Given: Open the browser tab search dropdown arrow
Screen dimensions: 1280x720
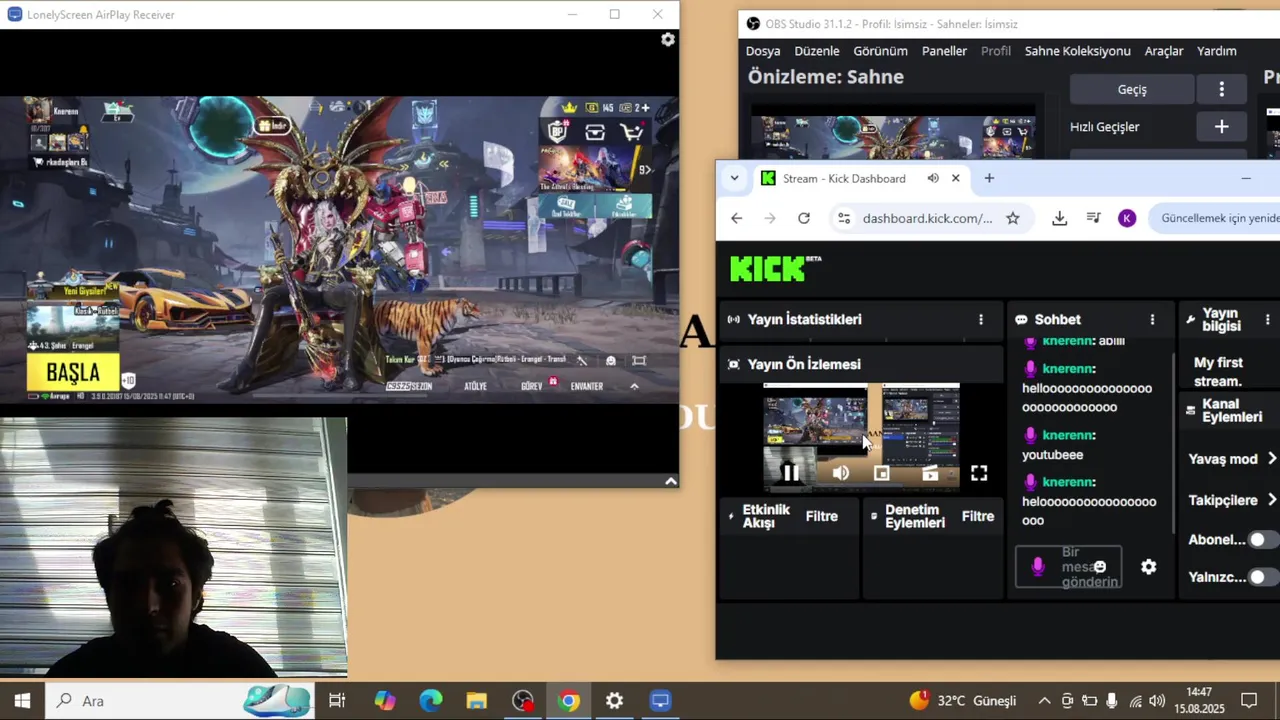Looking at the screenshot, I should click(734, 178).
